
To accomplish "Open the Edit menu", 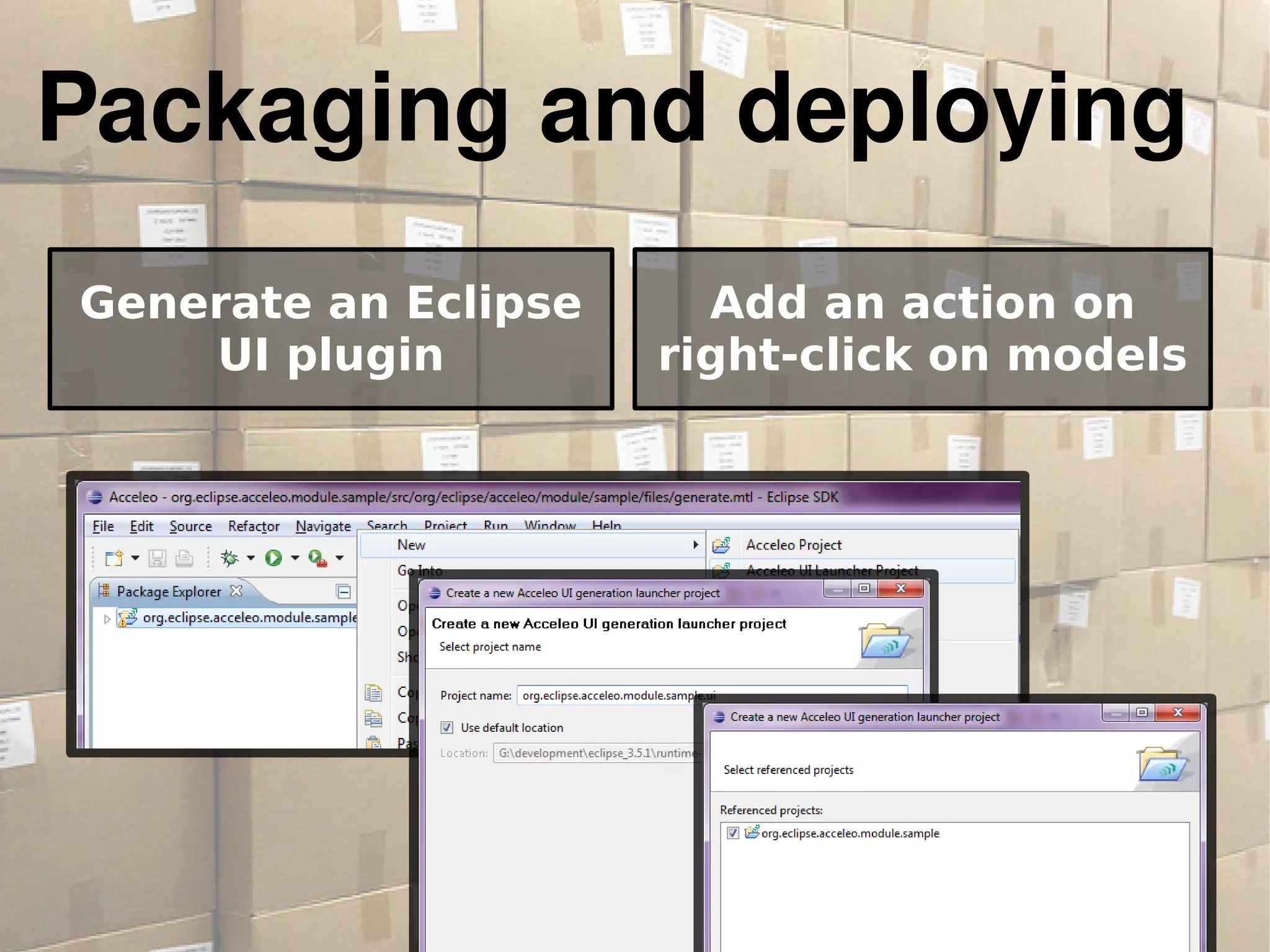I will click(x=141, y=527).
